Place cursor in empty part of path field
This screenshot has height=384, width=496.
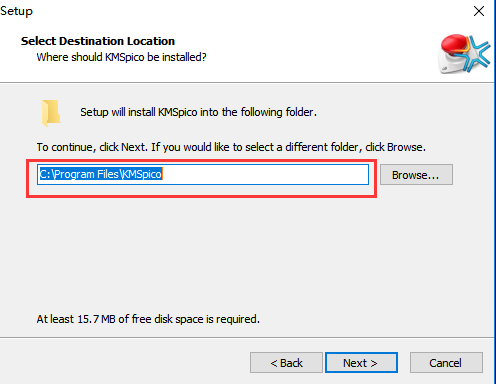(265, 174)
